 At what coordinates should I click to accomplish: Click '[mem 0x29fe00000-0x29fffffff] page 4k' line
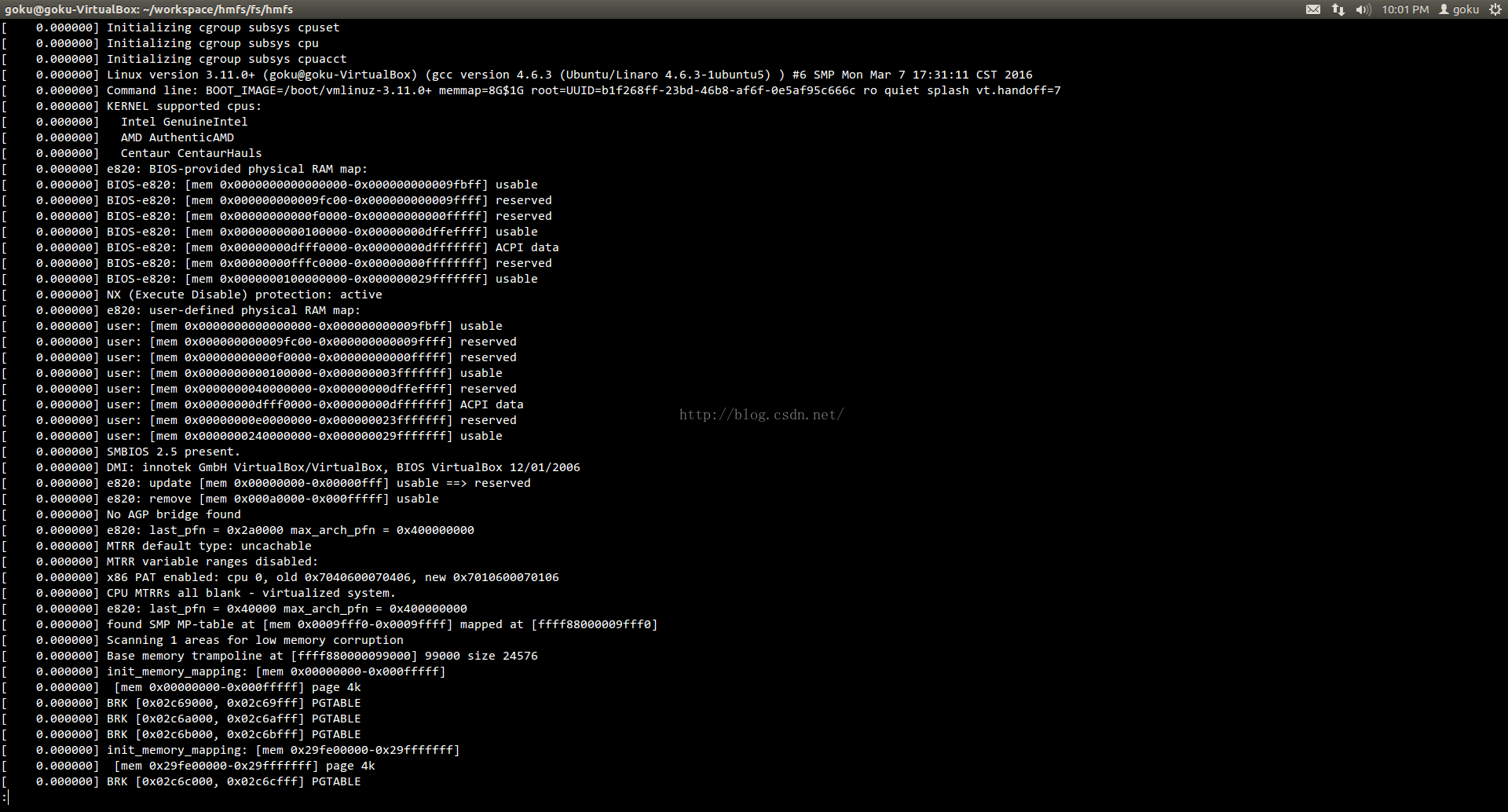point(188,766)
